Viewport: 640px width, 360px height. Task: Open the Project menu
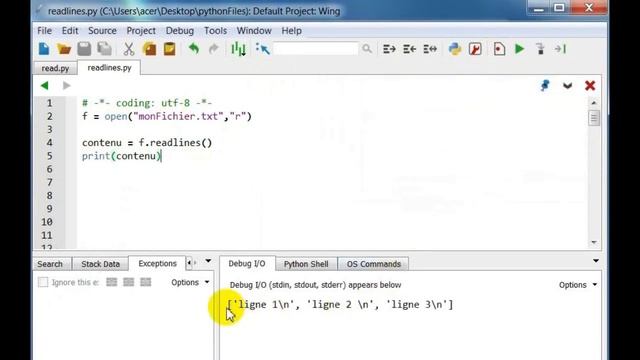[x=141, y=31]
